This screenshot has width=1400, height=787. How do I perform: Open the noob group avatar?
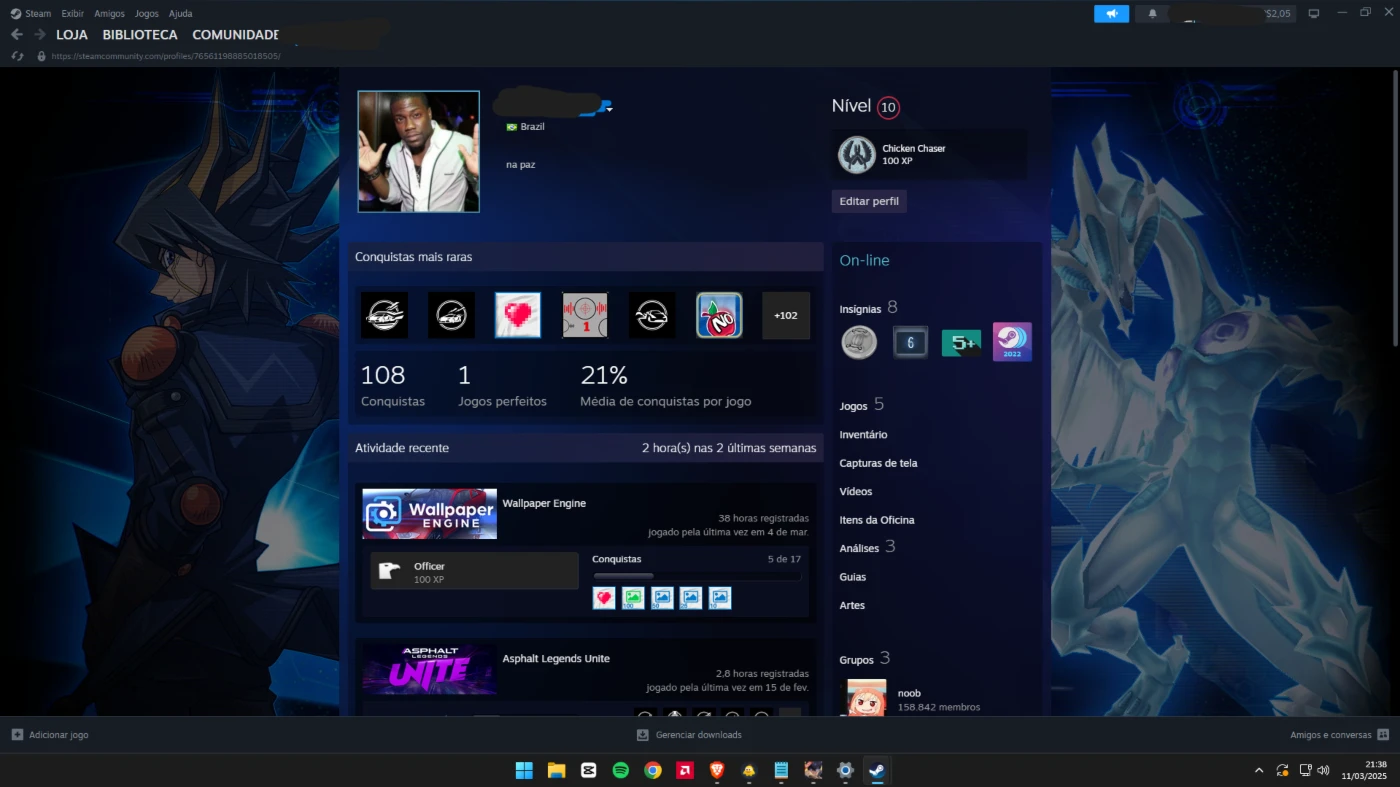tap(866, 698)
